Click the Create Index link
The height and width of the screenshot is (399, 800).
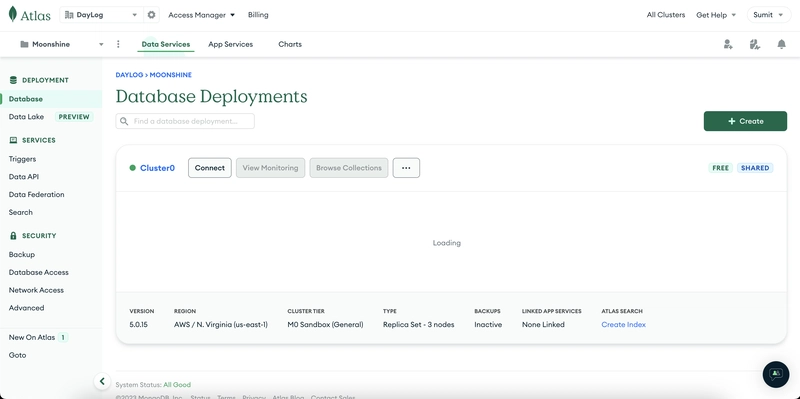pyautogui.click(x=623, y=325)
